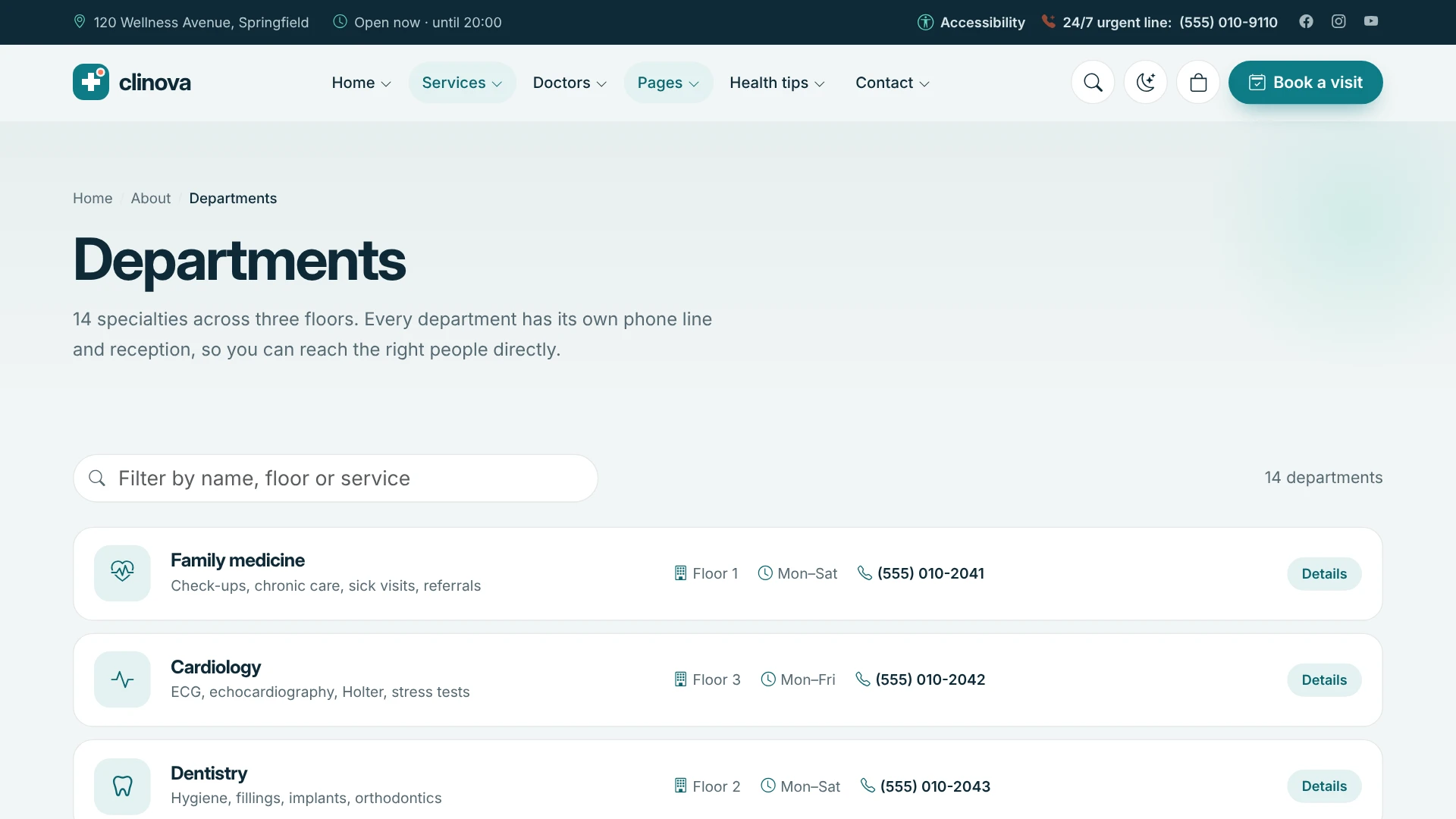The image size is (1456, 819).
Task: Go to Home in the breadcrumb
Action: tap(93, 198)
